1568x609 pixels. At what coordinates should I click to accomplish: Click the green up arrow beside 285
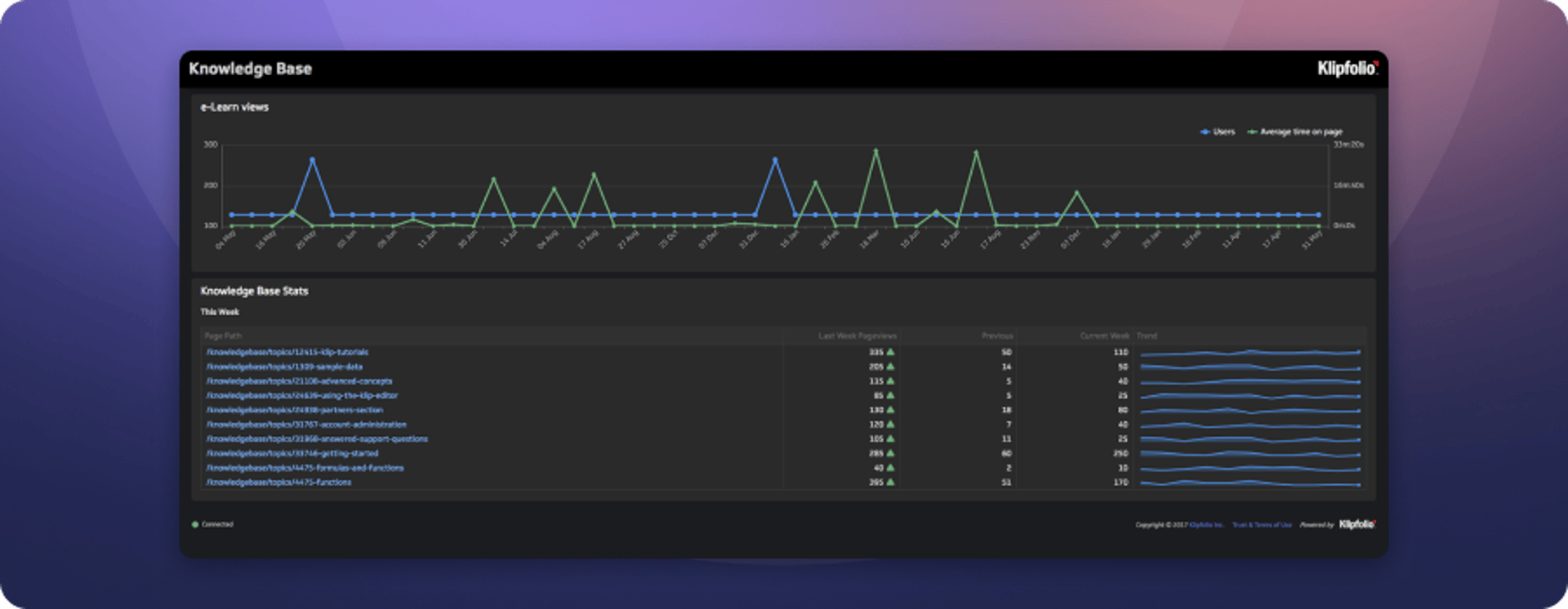(x=890, y=453)
